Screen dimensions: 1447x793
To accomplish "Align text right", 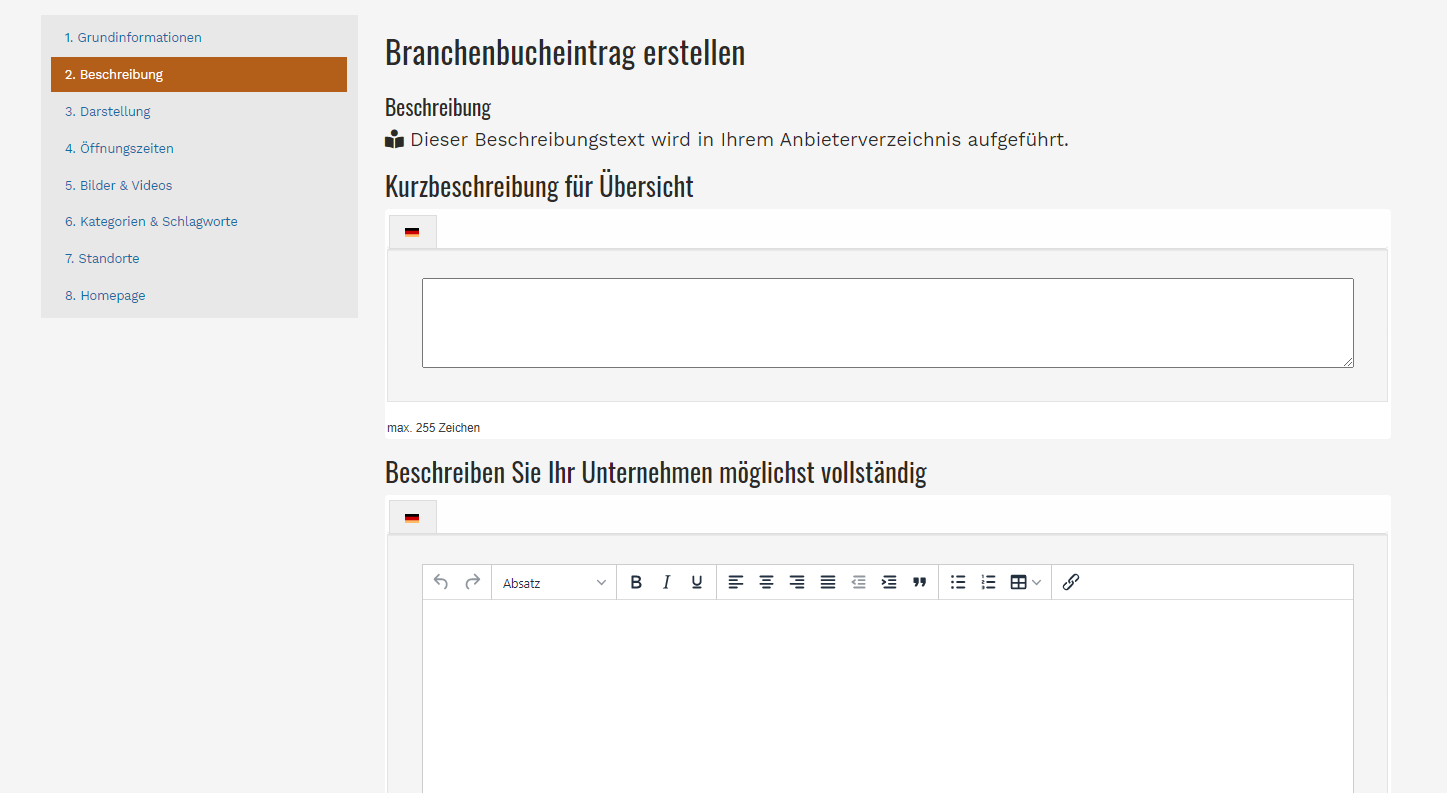I will (x=797, y=582).
